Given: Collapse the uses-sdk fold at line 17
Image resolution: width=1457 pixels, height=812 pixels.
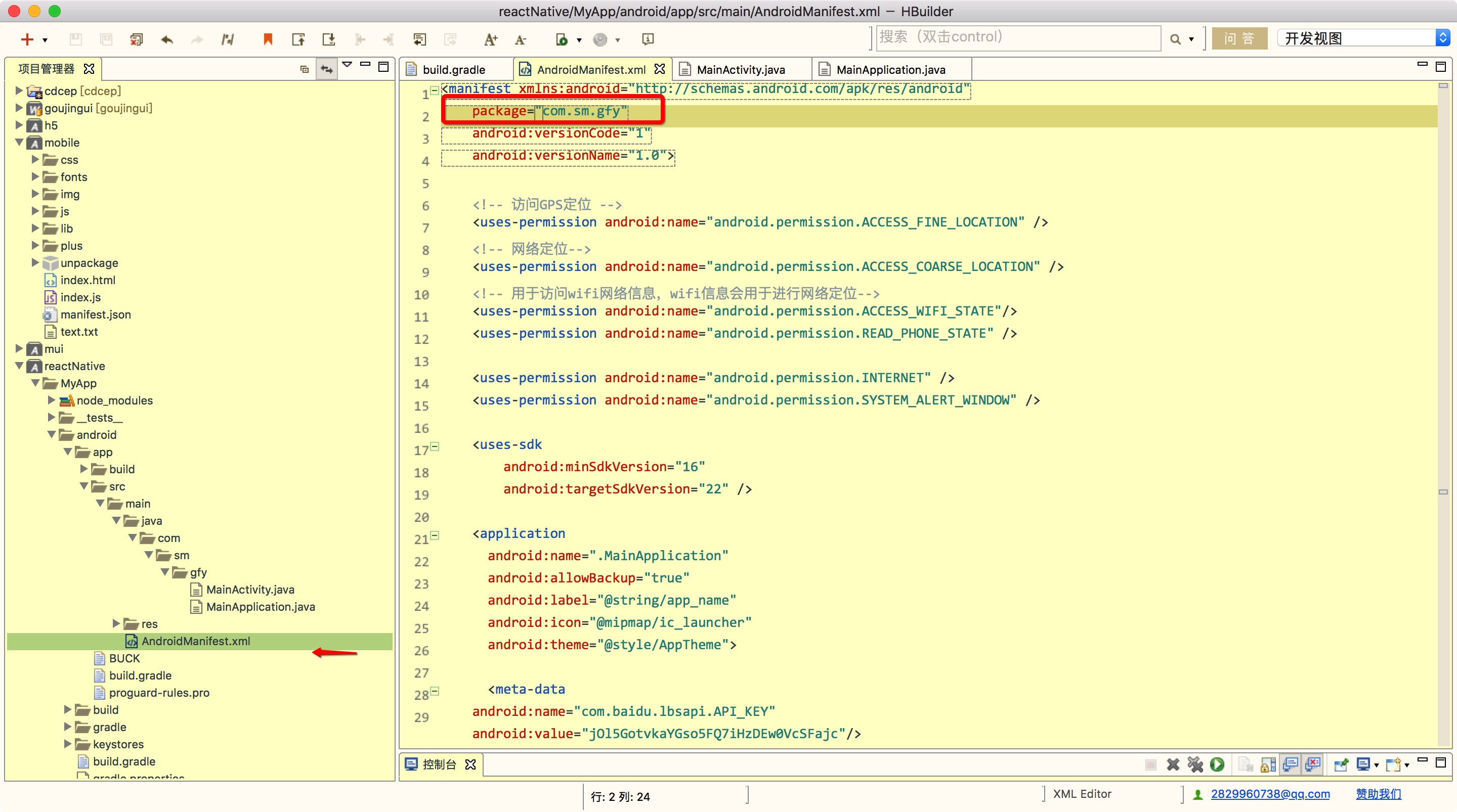Looking at the screenshot, I should pyautogui.click(x=435, y=446).
